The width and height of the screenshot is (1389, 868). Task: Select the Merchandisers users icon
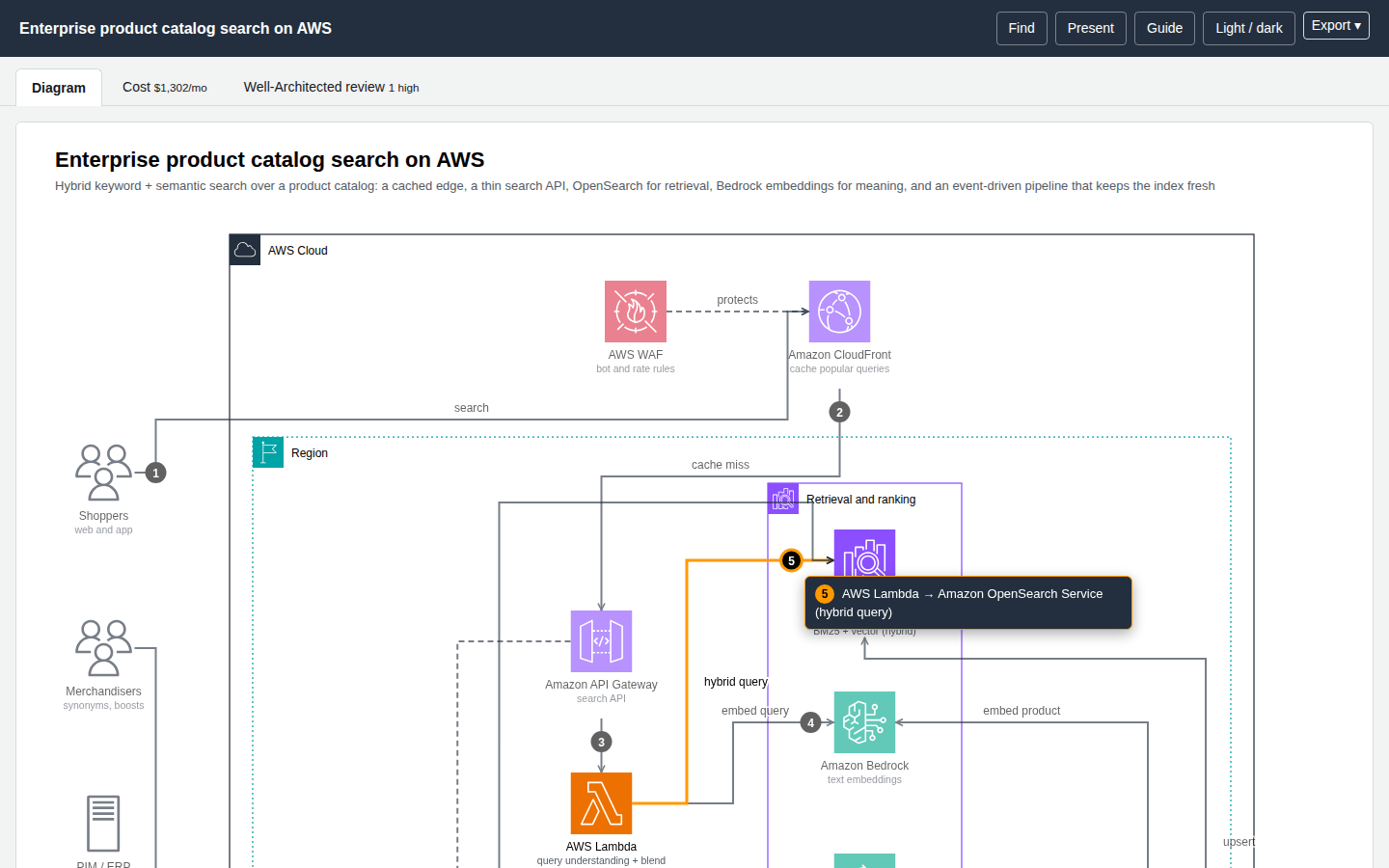[x=103, y=648]
